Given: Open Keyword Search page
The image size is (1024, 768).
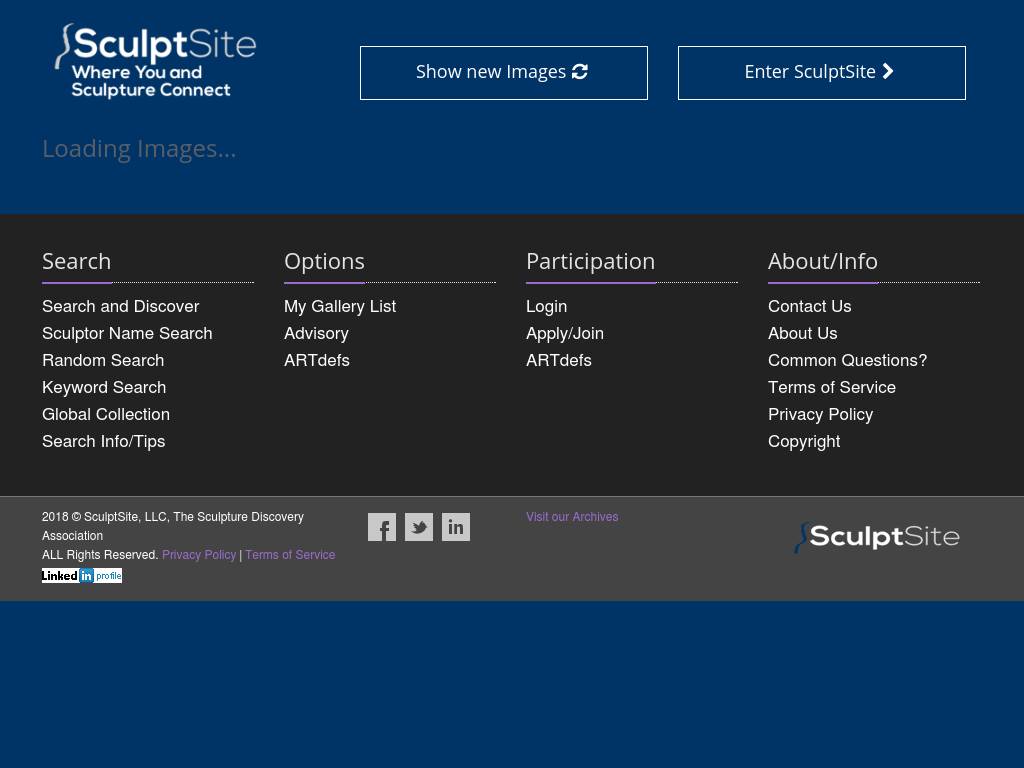Looking at the screenshot, I should pyautogui.click(x=104, y=387).
